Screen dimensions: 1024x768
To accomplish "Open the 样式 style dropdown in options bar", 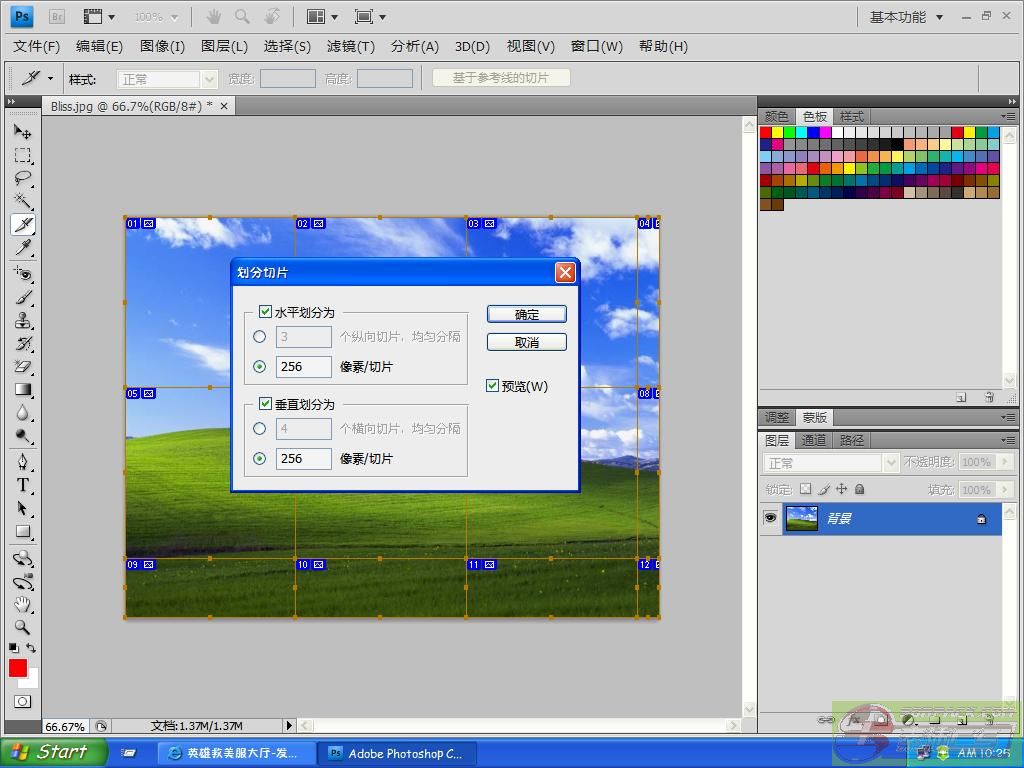I will [x=209, y=79].
